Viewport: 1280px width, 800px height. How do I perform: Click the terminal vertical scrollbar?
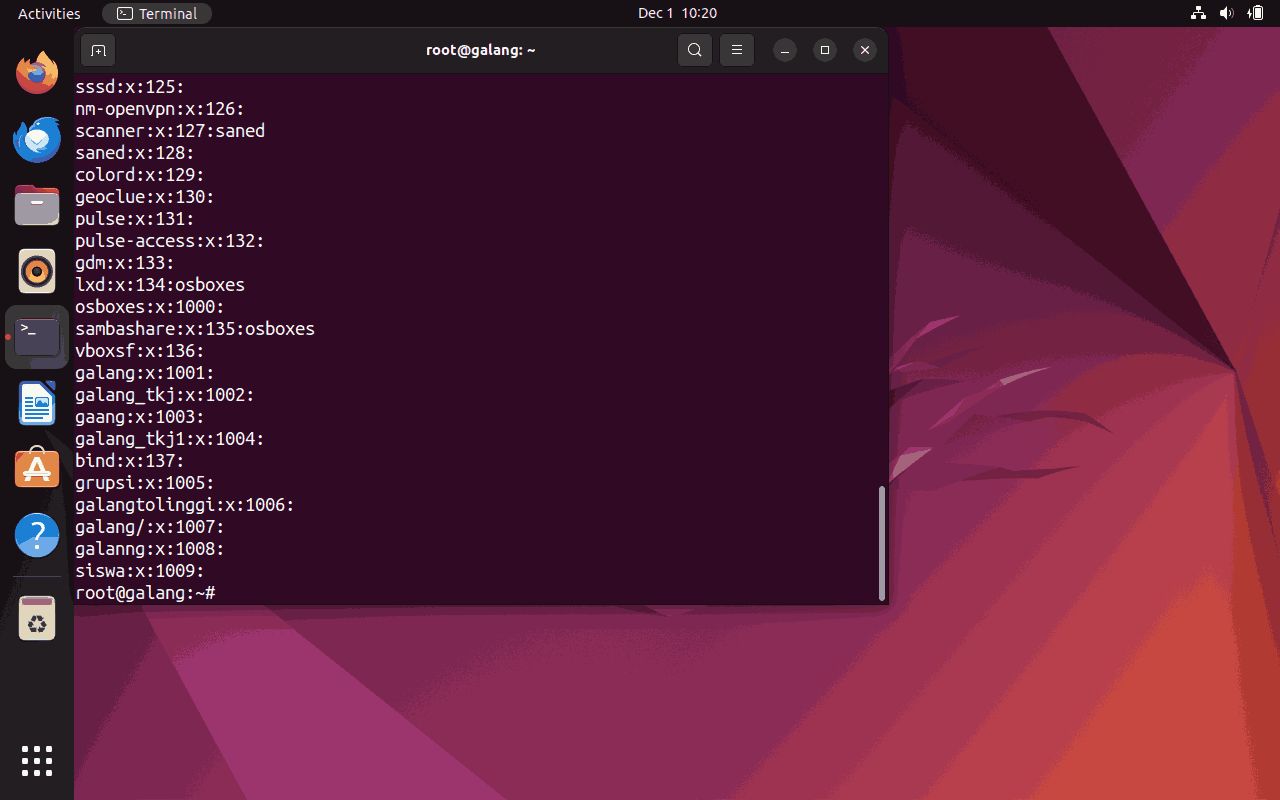881,544
